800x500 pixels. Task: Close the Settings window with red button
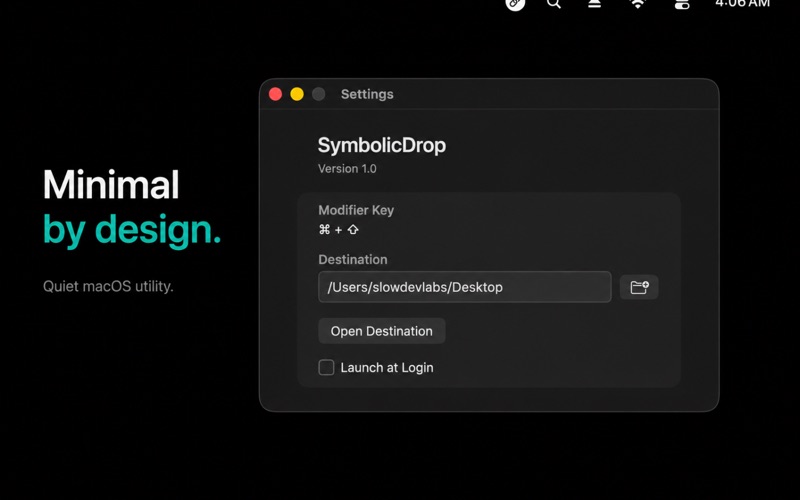point(276,94)
